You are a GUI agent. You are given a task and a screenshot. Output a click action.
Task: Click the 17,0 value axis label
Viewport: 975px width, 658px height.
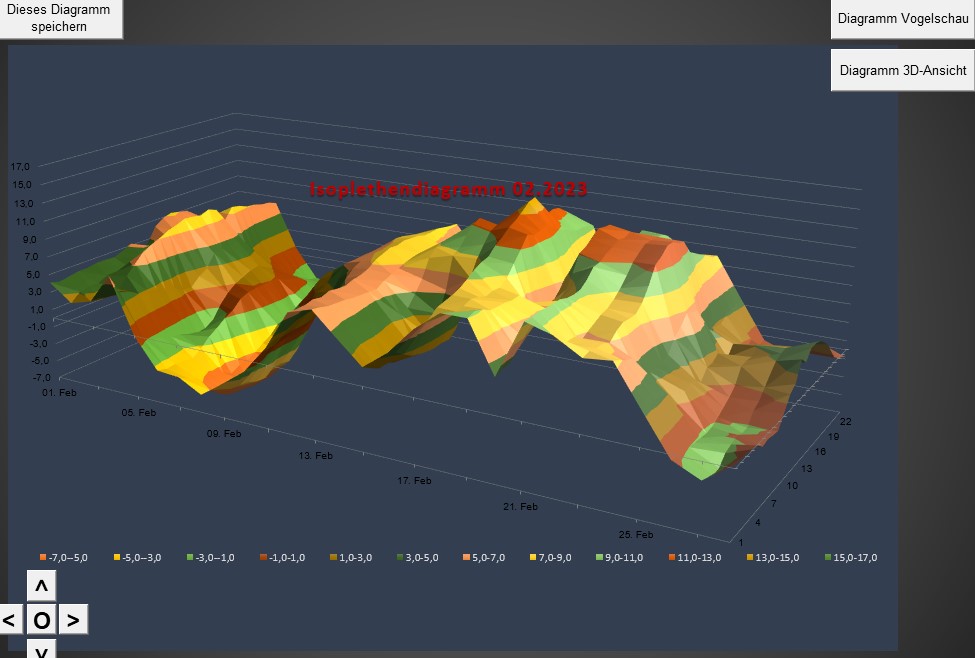21,166
